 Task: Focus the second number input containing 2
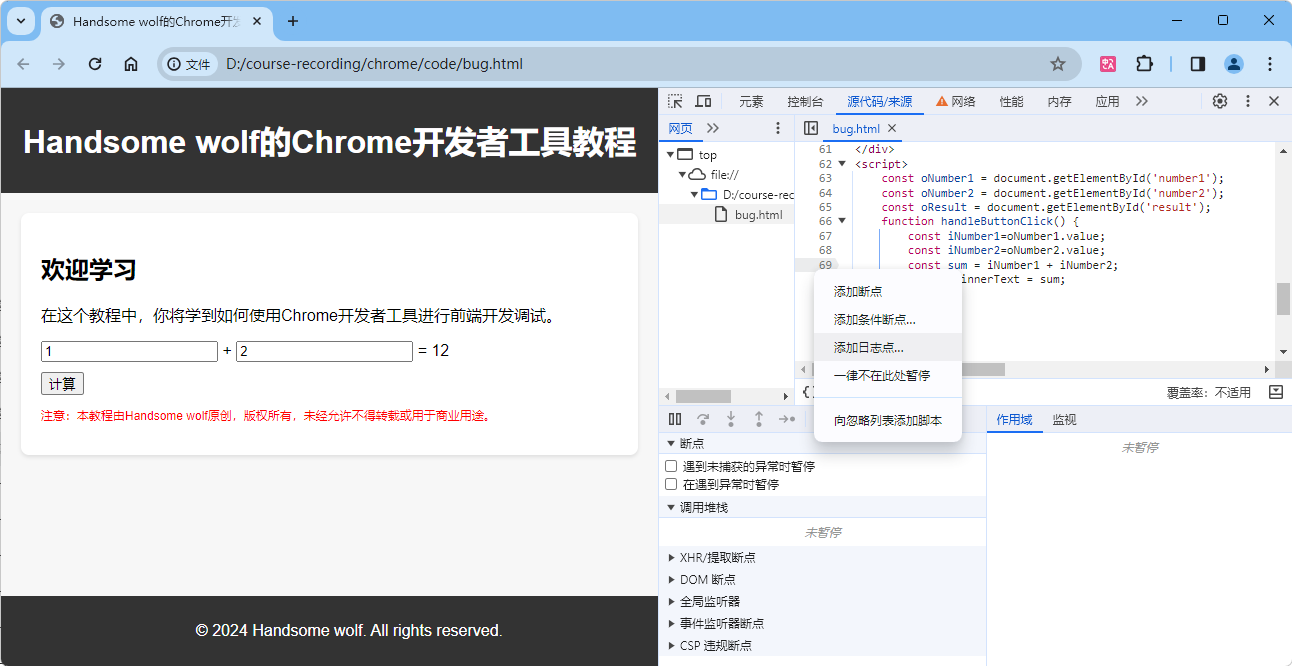(x=324, y=352)
